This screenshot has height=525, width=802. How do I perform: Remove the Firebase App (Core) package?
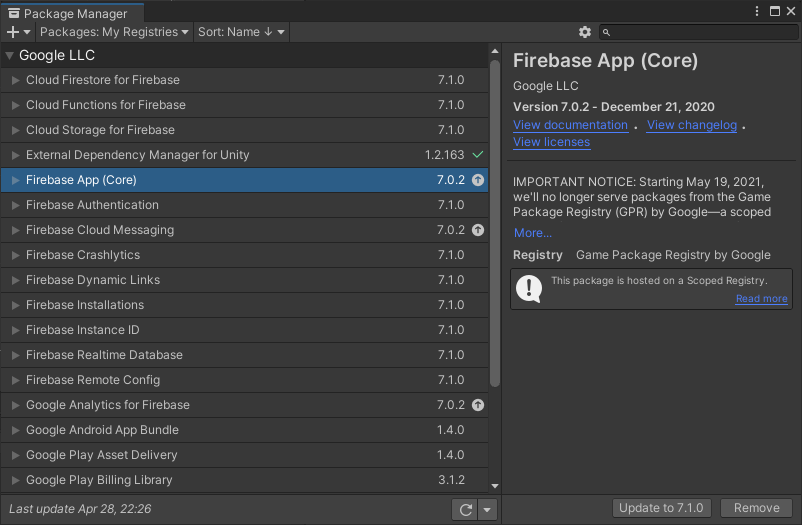pyautogui.click(x=756, y=508)
